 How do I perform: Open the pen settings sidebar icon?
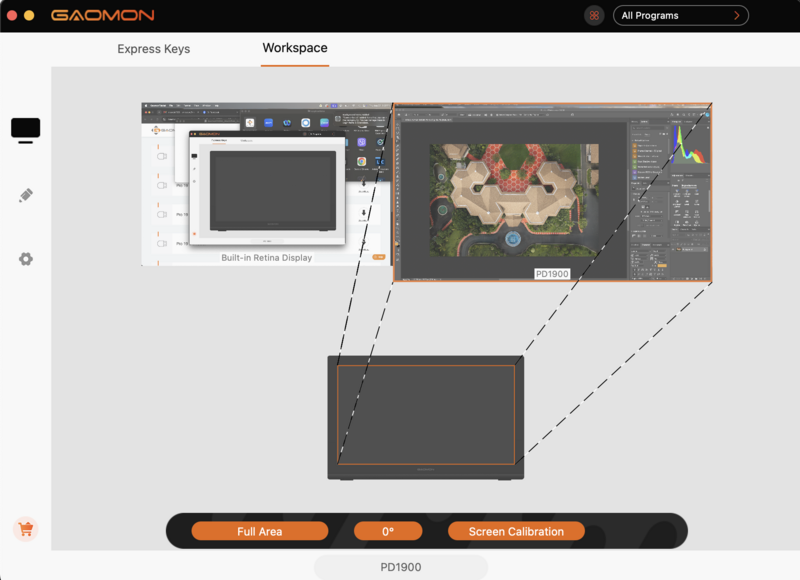26,195
